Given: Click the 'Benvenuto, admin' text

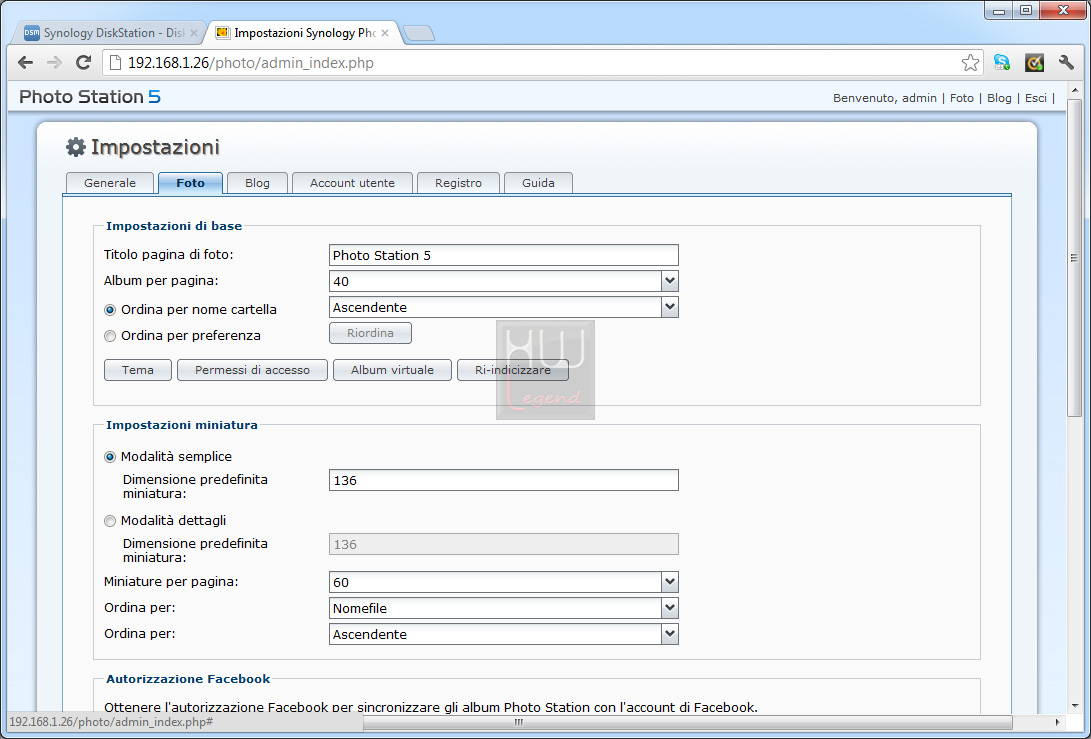Looking at the screenshot, I should tap(885, 98).
